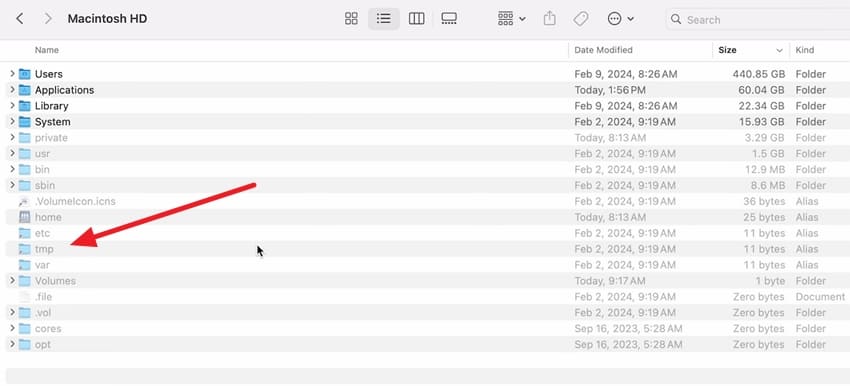Sort by the Kind column header

click(804, 50)
